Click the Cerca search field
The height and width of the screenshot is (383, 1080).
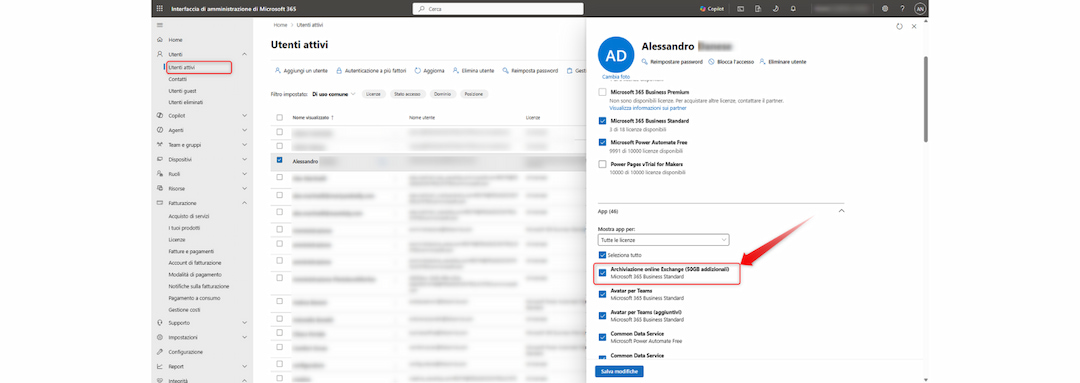click(x=497, y=9)
